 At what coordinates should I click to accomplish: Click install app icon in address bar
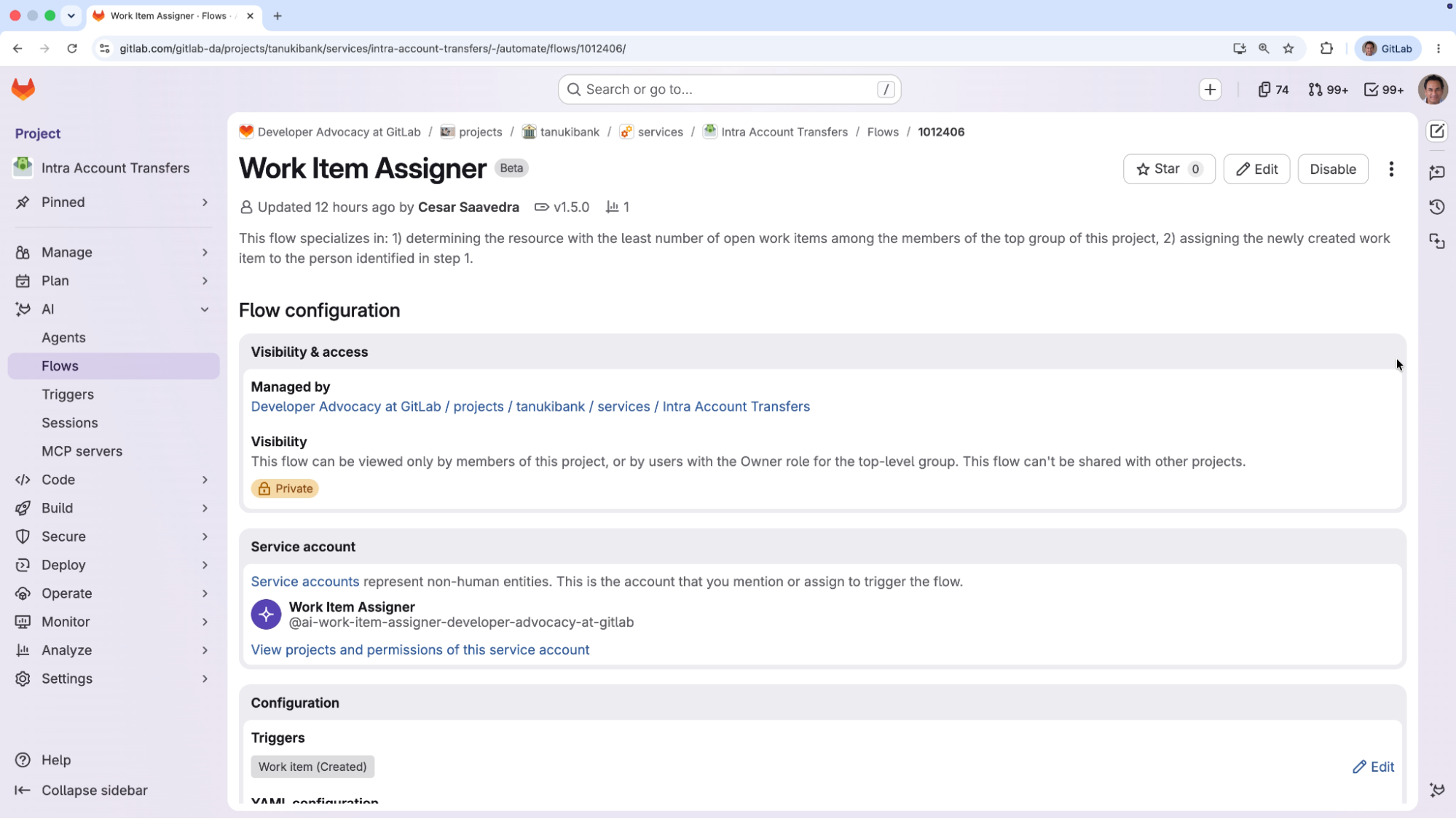(1239, 49)
